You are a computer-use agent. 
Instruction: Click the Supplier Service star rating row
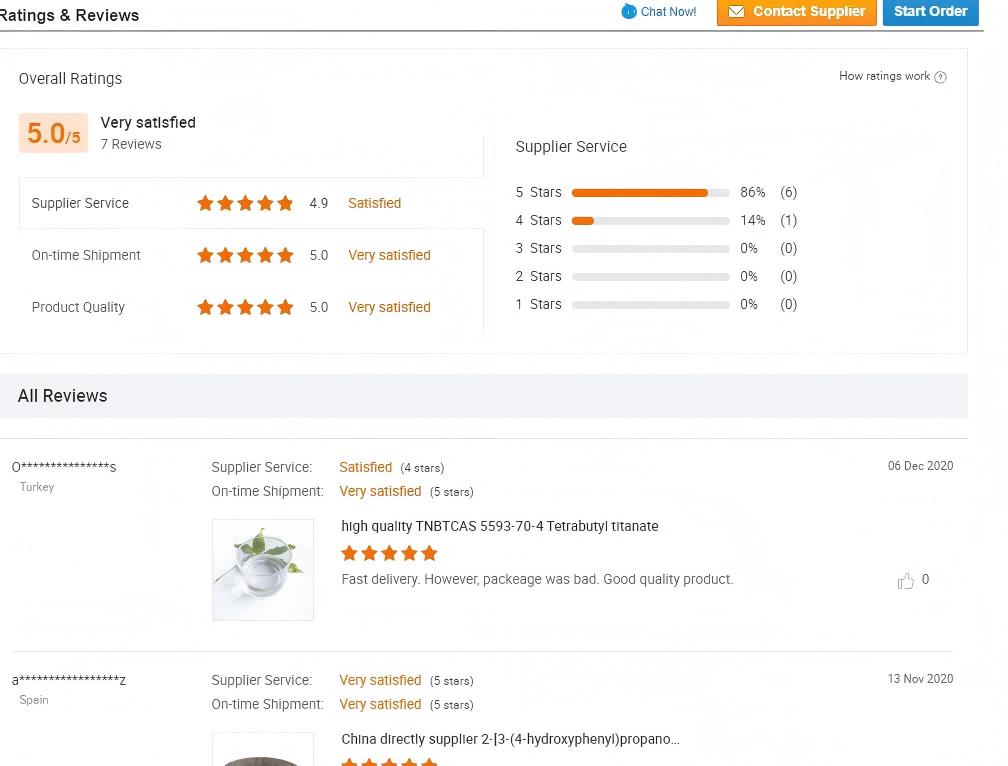coord(245,203)
